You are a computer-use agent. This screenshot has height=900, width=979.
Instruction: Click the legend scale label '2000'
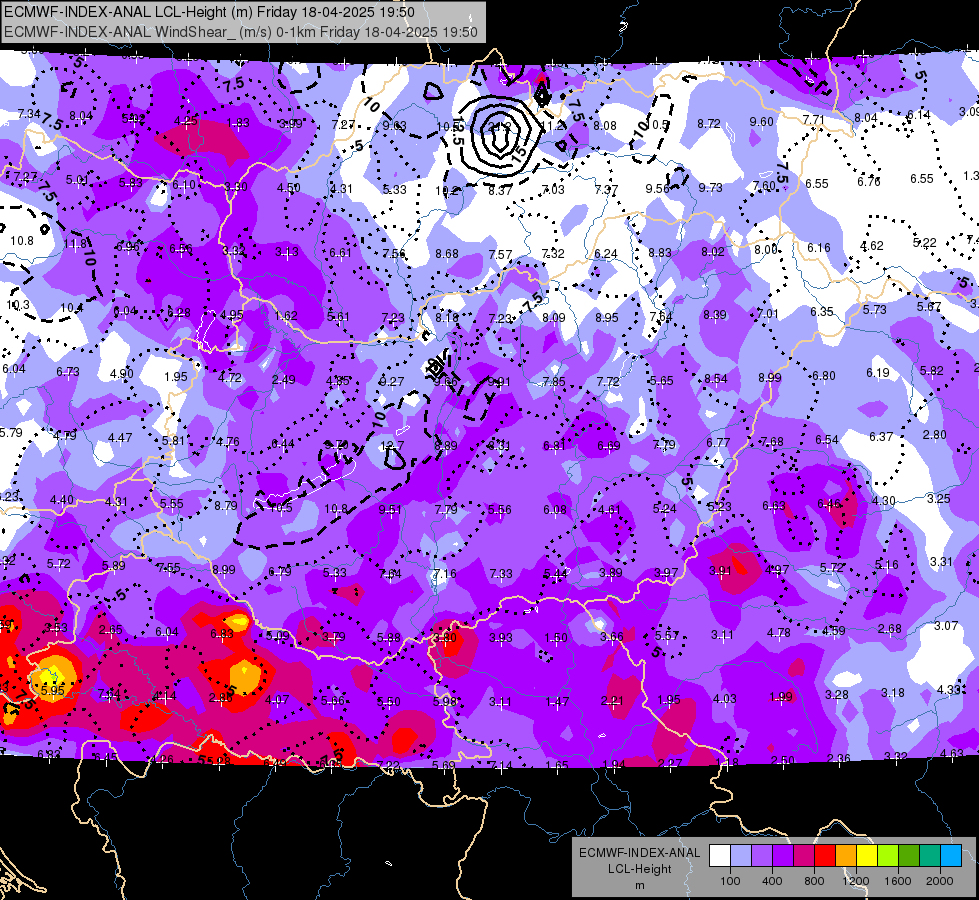click(940, 881)
